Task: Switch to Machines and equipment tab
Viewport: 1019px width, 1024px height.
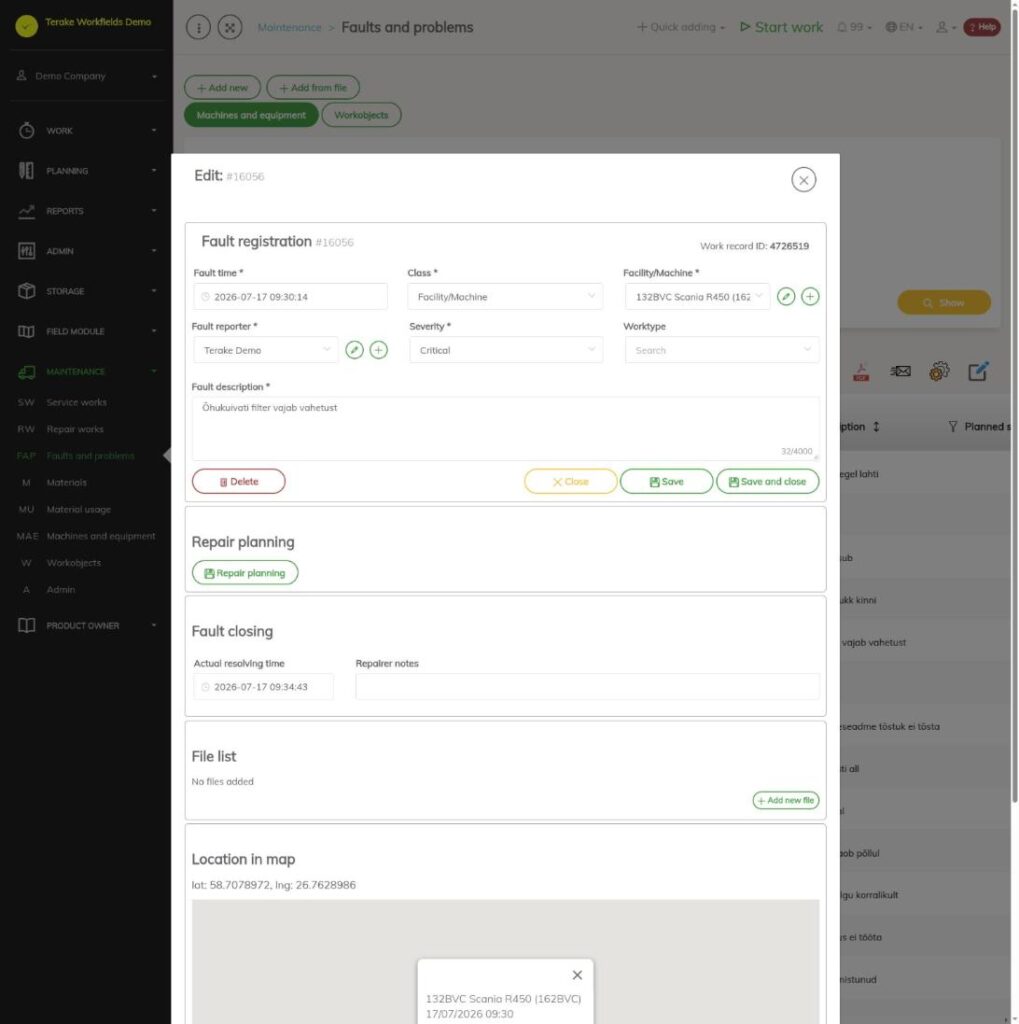Action: pos(251,115)
